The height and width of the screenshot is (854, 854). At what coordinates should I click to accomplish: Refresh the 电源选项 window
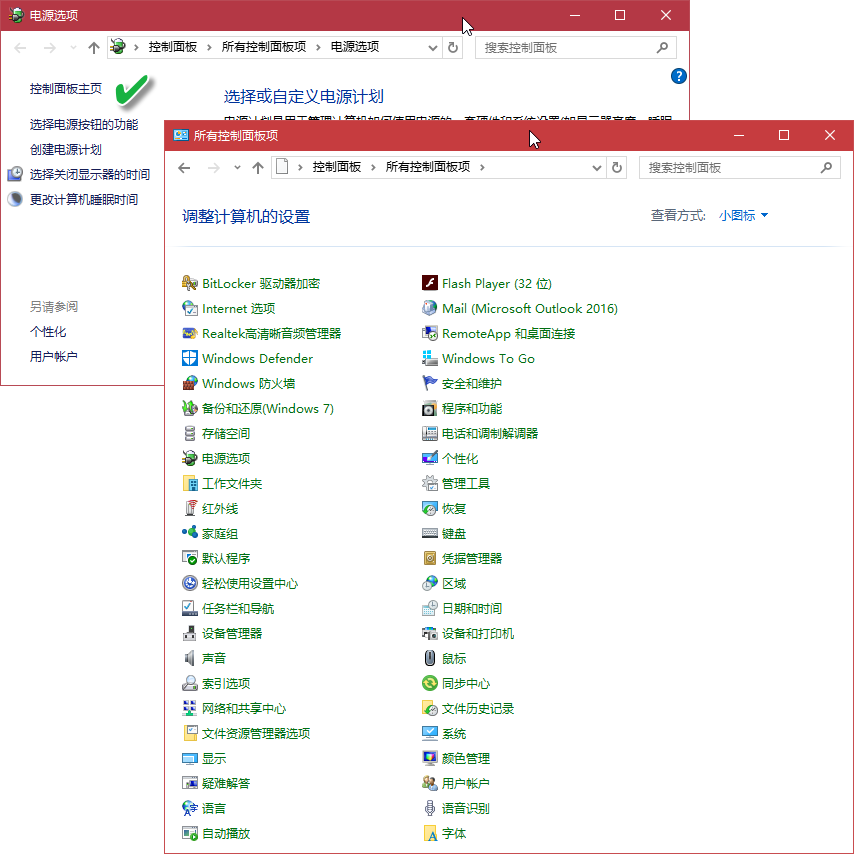pos(453,48)
